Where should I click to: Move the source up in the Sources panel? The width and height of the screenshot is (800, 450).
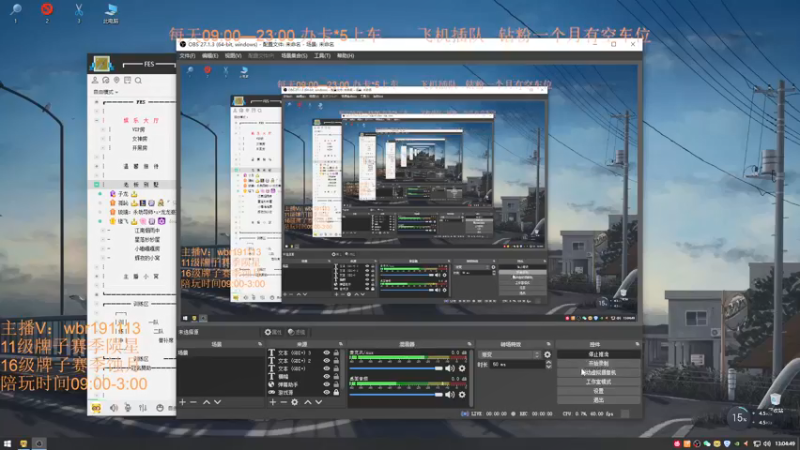pyautogui.click(x=308, y=402)
